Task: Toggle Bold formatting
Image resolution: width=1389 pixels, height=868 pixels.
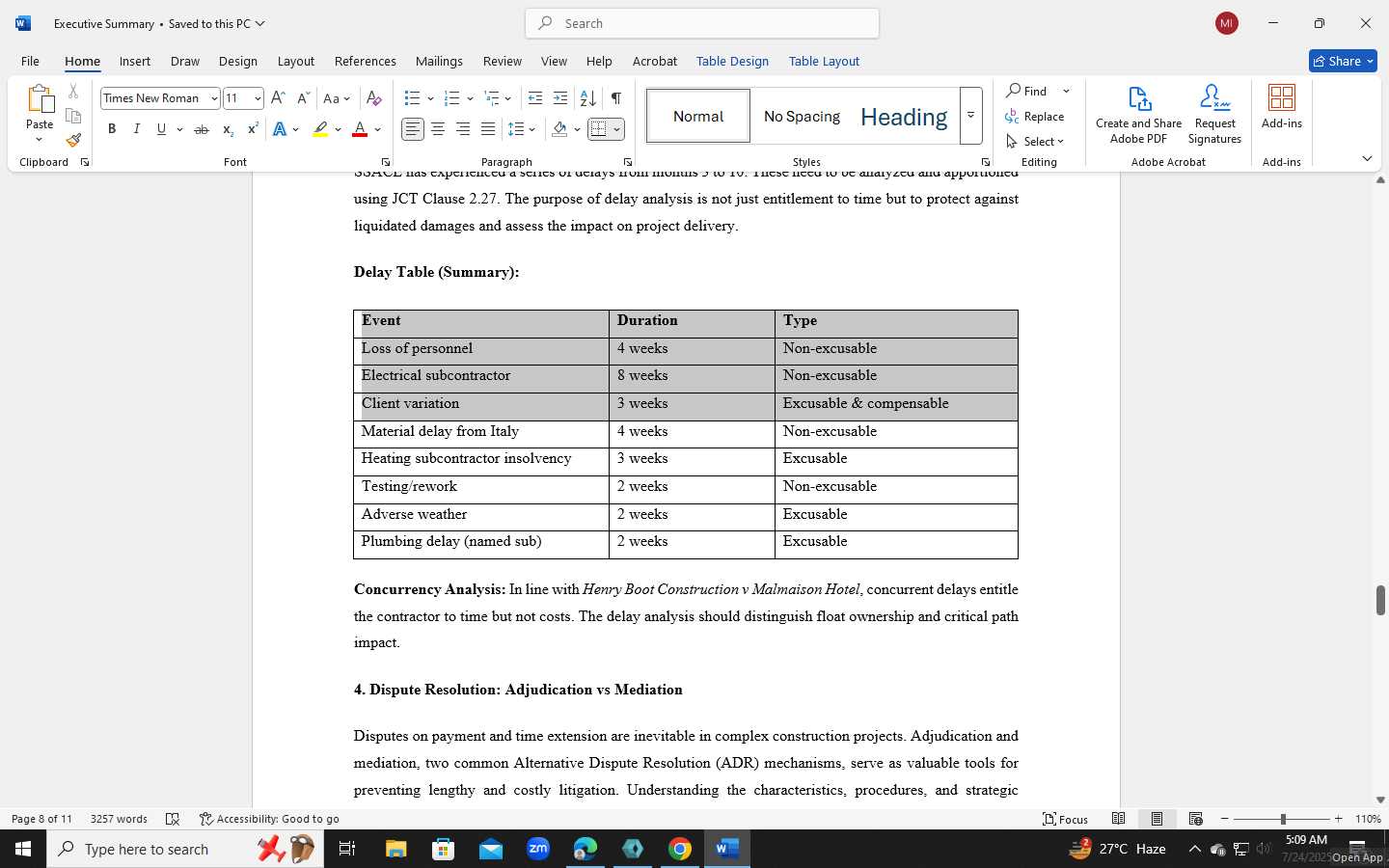Action: [x=112, y=129]
